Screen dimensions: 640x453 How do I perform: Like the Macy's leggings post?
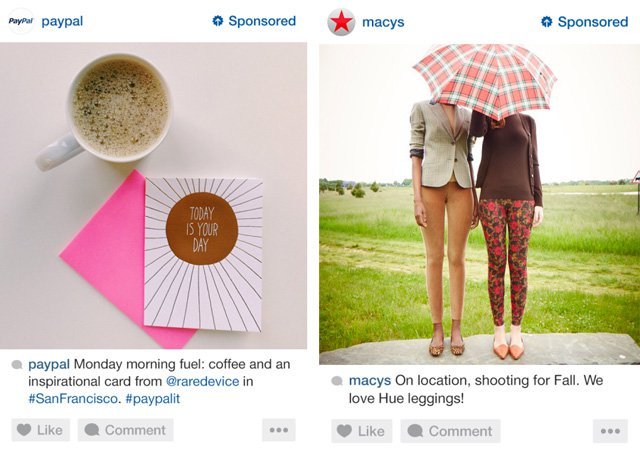(362, 431)
